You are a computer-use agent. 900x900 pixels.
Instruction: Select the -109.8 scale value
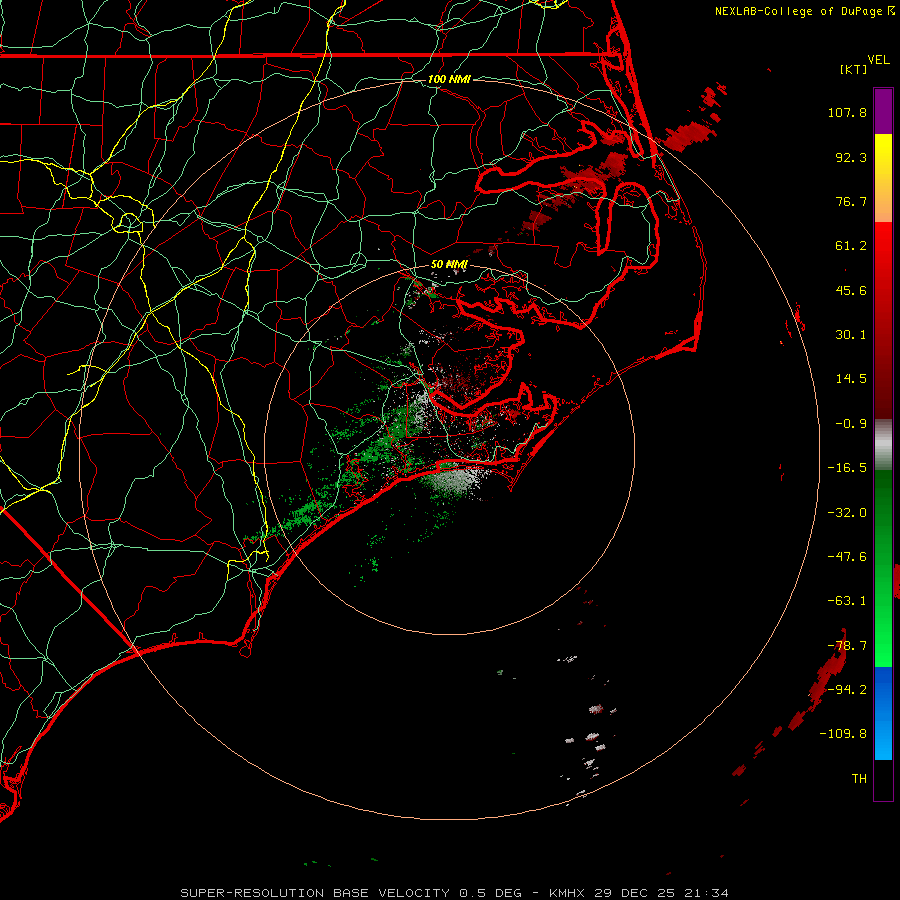(843, 734)
